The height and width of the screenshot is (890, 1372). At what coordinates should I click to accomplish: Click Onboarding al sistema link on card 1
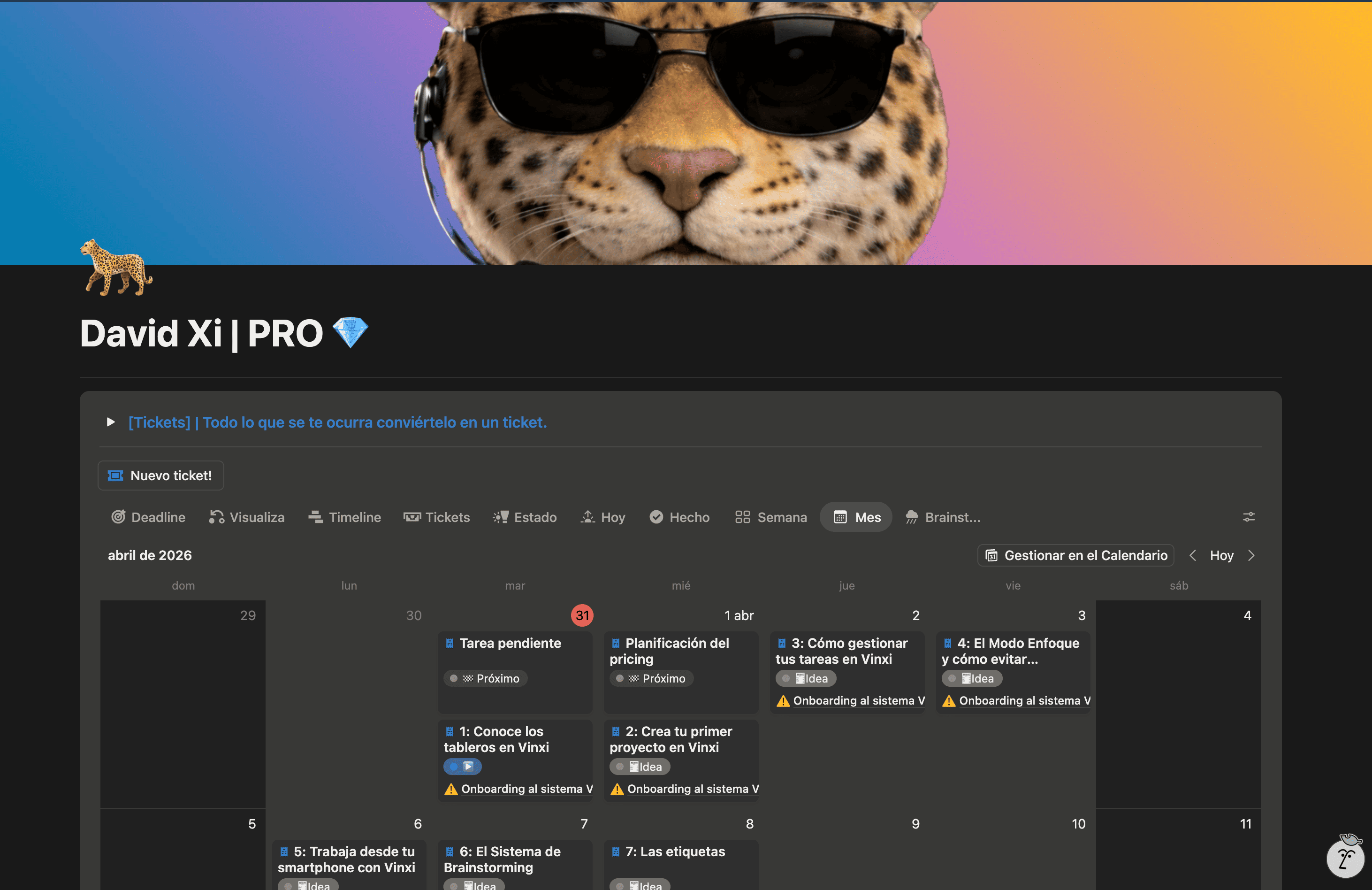pos(526,789)
